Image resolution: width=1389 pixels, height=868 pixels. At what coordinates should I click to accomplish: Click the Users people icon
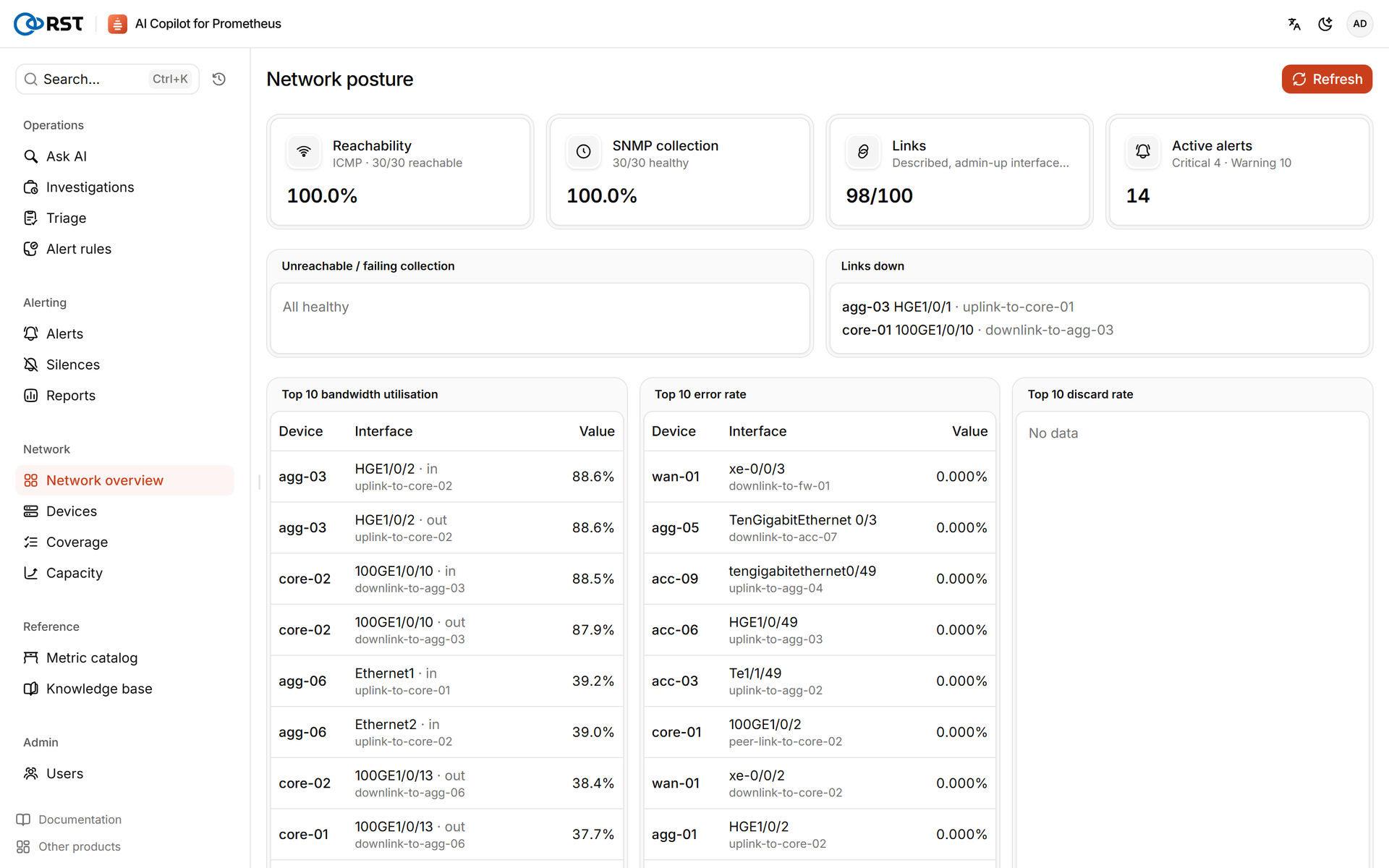[x=30, y=773]
